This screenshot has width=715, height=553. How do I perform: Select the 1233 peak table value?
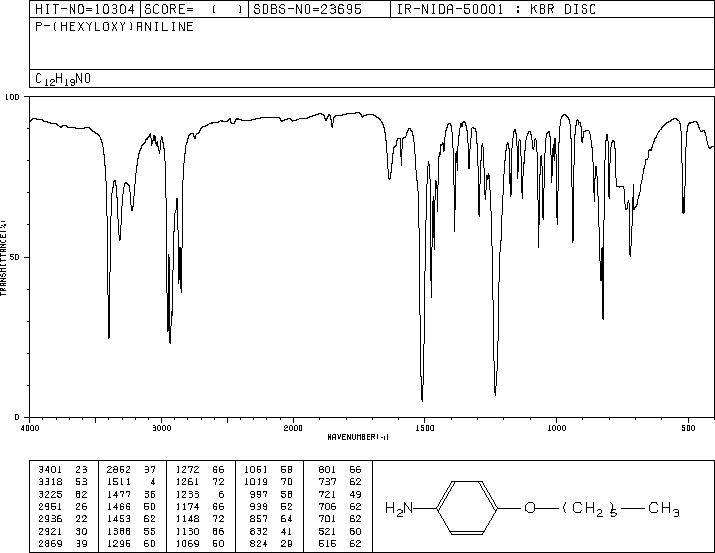click(187, 494)
